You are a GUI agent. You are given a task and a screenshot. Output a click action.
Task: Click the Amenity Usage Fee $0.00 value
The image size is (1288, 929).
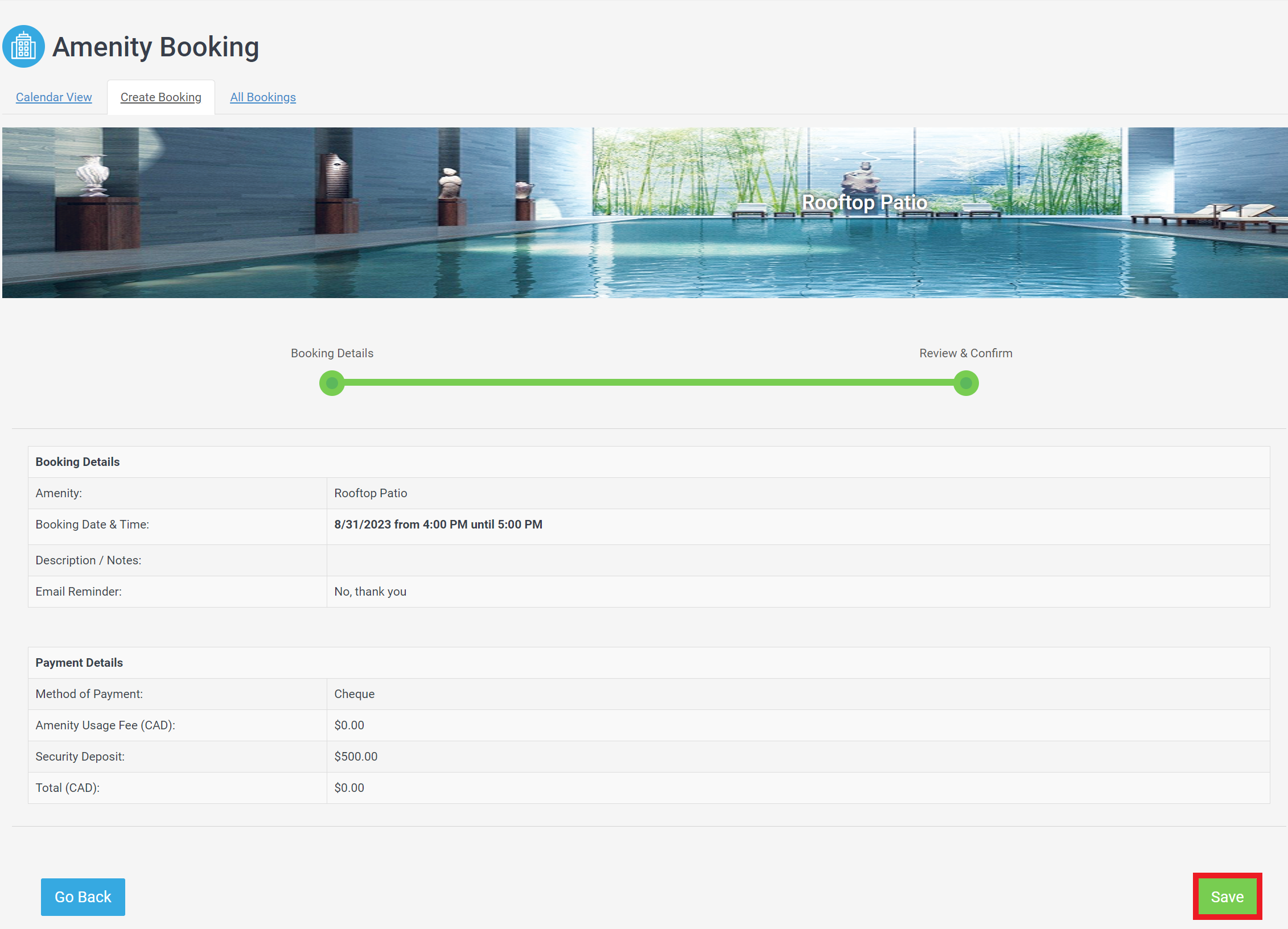(x=349, y=725)
